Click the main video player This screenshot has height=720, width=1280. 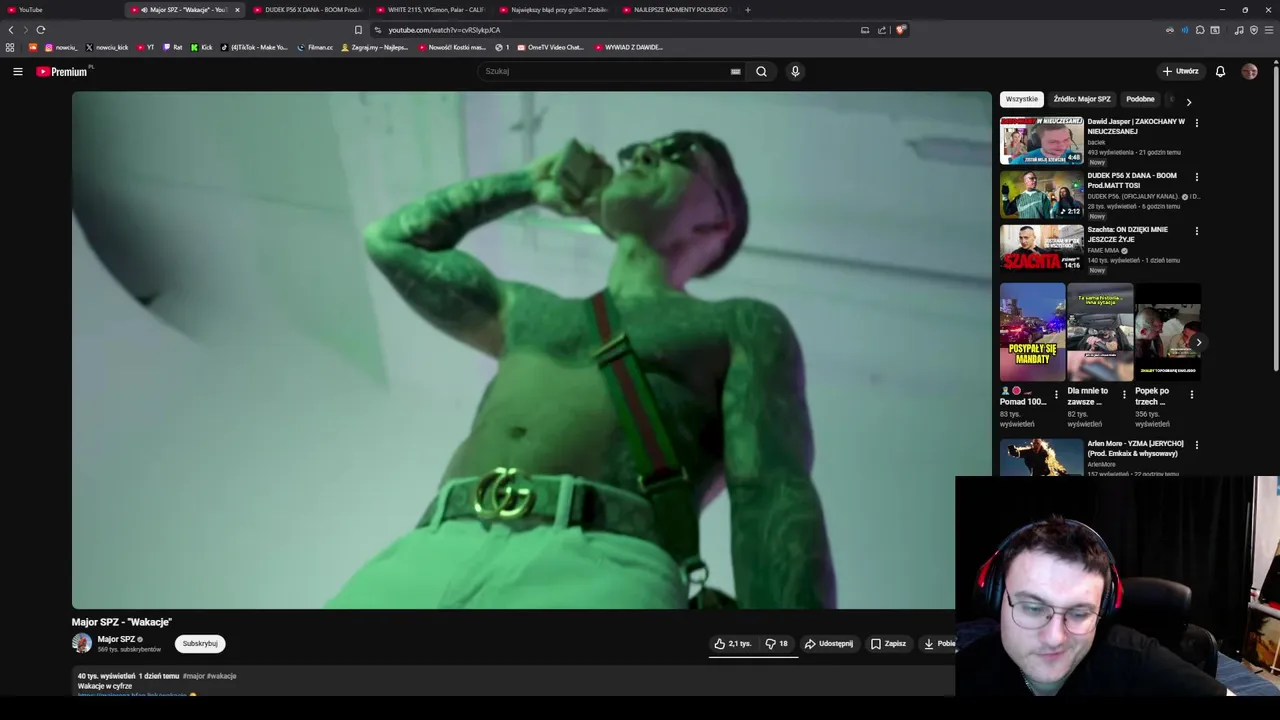coord(531,350)
